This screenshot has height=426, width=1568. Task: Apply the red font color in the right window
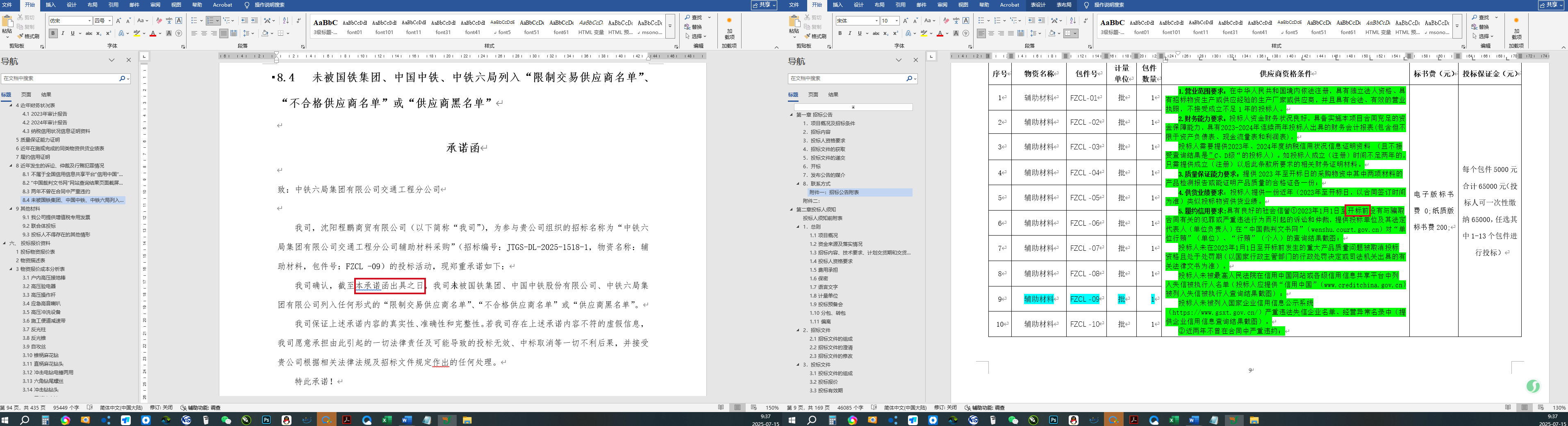tap(940, 33)
